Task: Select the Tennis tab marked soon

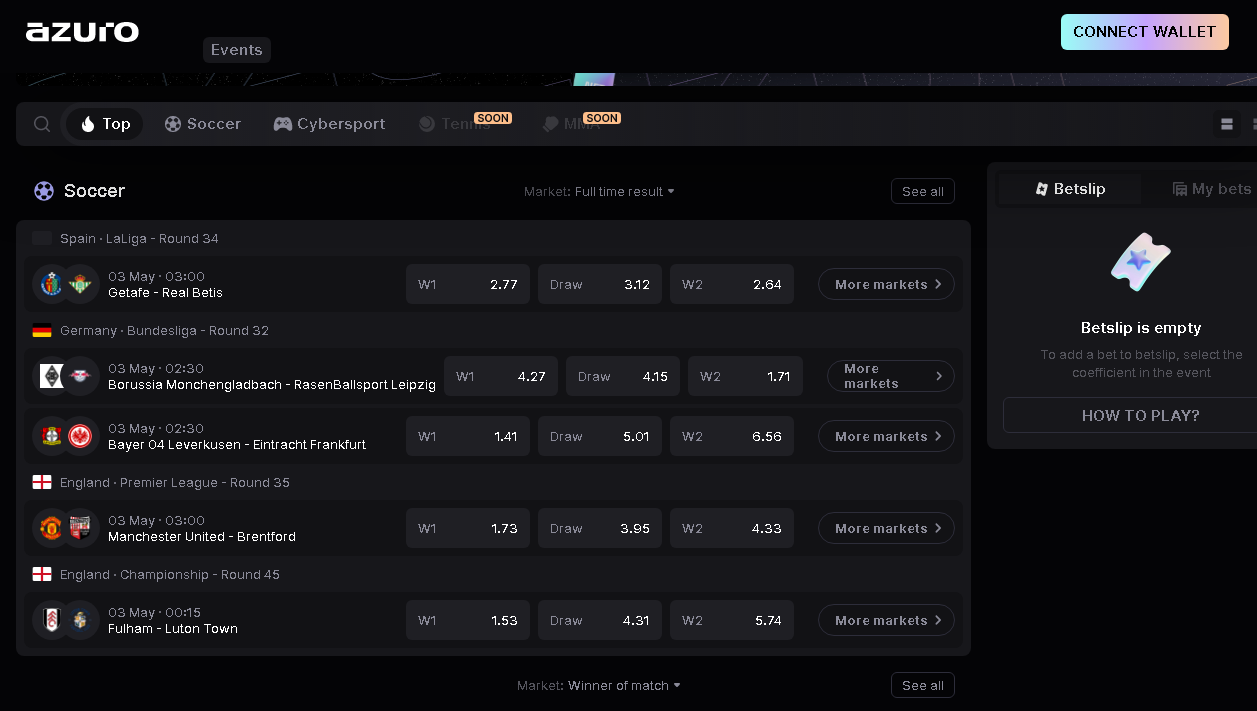Action: [455, 124]
